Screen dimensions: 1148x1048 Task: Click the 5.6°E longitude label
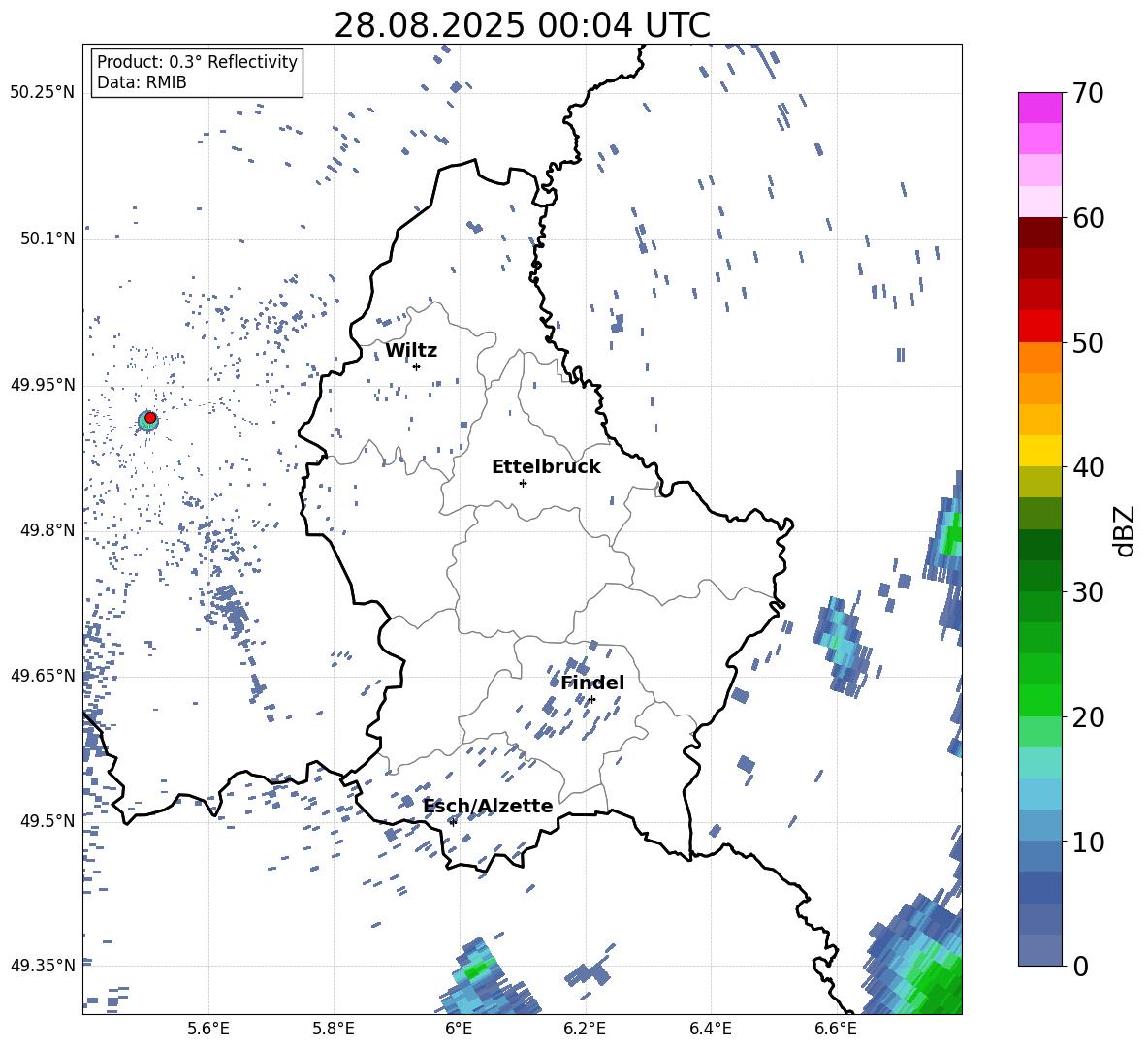point(208,1029)
